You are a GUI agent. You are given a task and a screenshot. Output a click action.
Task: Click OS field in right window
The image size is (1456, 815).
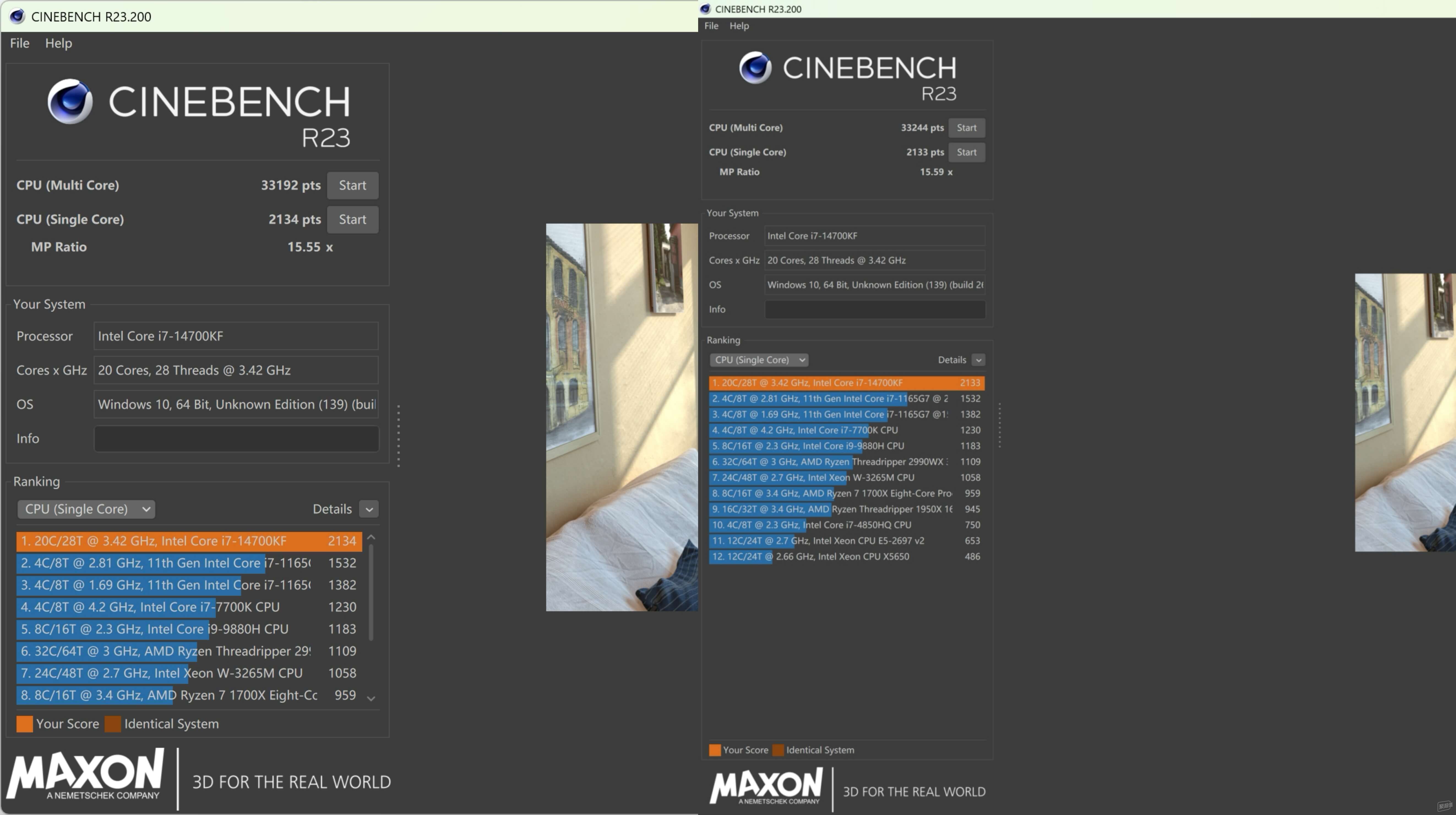point(874,285)
